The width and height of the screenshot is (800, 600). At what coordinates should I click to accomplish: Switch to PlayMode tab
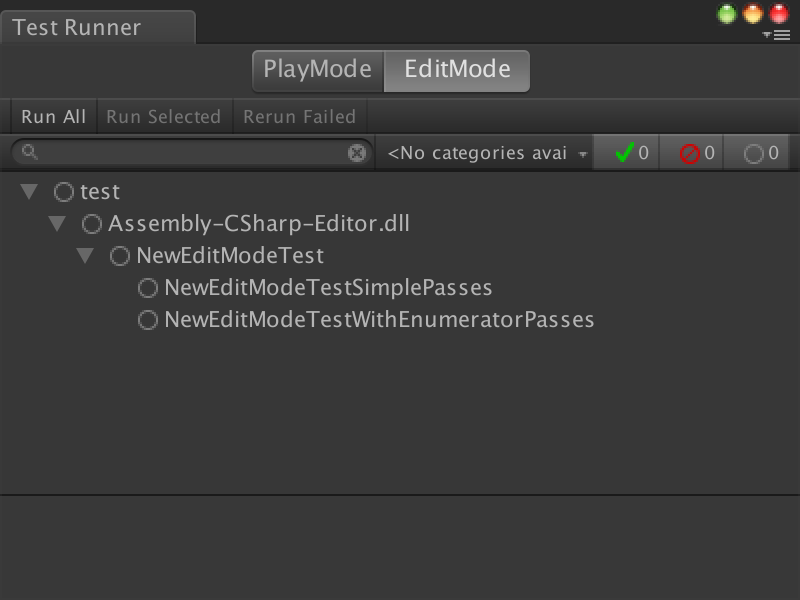[317, 70]
